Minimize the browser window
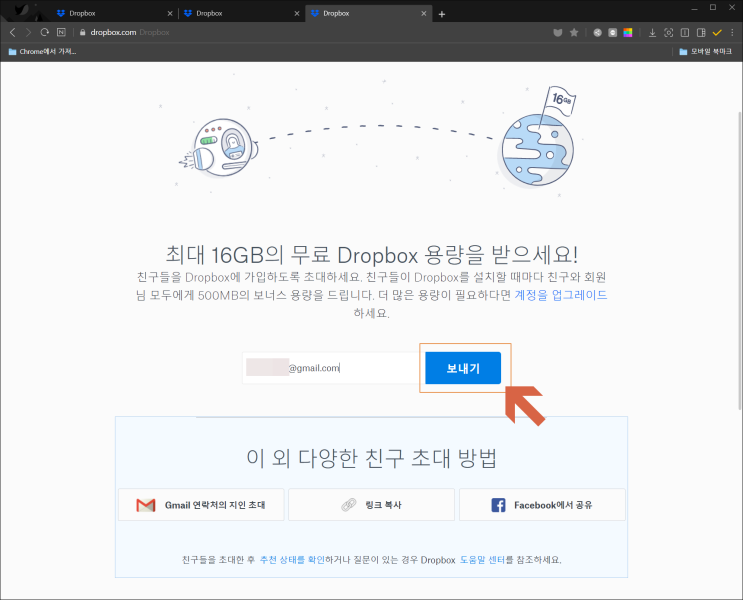Screen dimensions: 743x600 click(695, 8)
